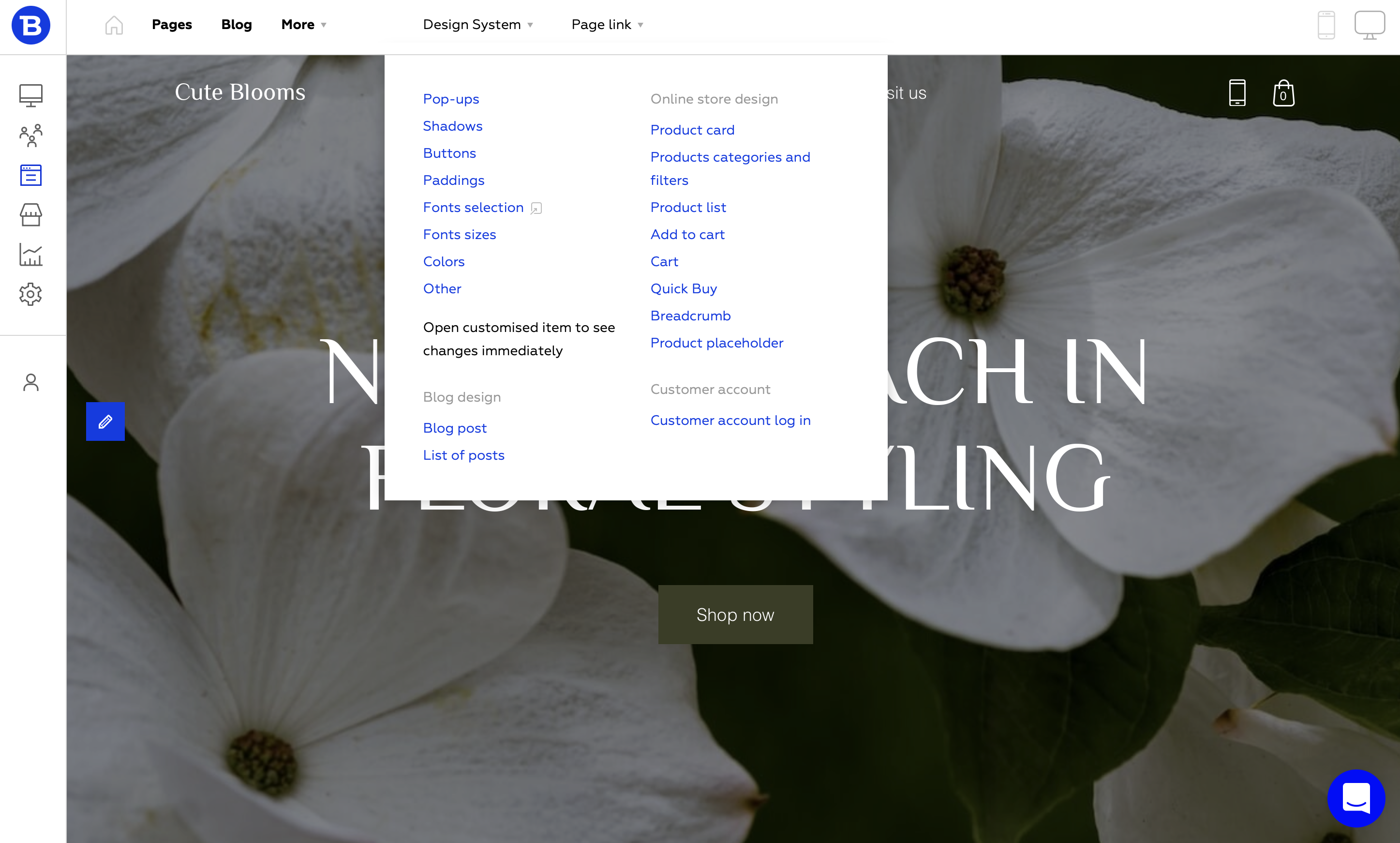Open the live chat bubble
This screenshot has height=843, width=1400.
tap(1355, 798)
